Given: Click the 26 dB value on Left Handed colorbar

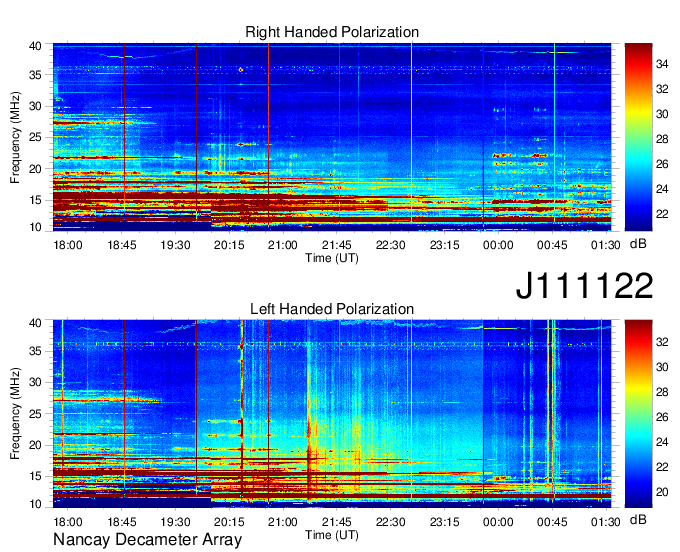Looking at the screenshot, I should point(662,417).
